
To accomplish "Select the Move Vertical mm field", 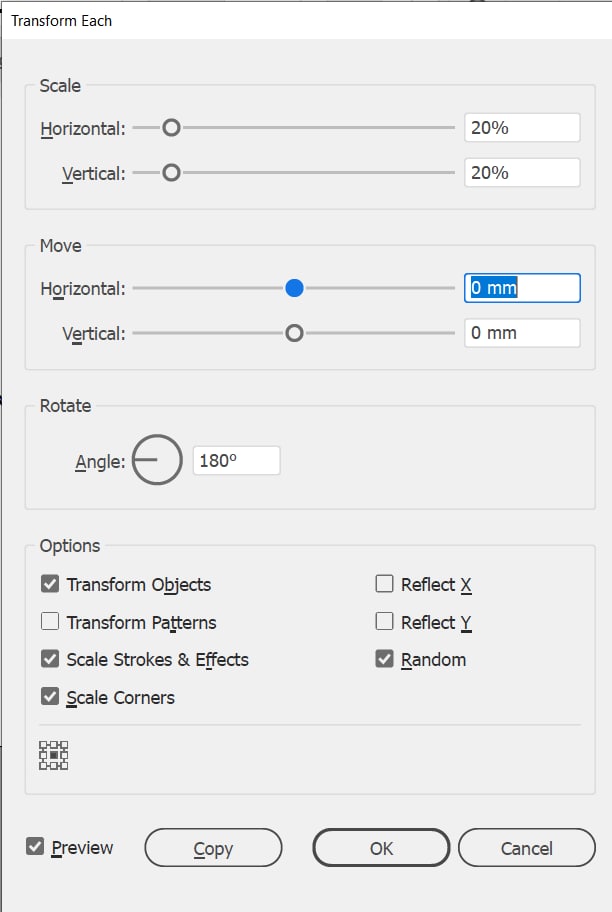I will point(522,333).
